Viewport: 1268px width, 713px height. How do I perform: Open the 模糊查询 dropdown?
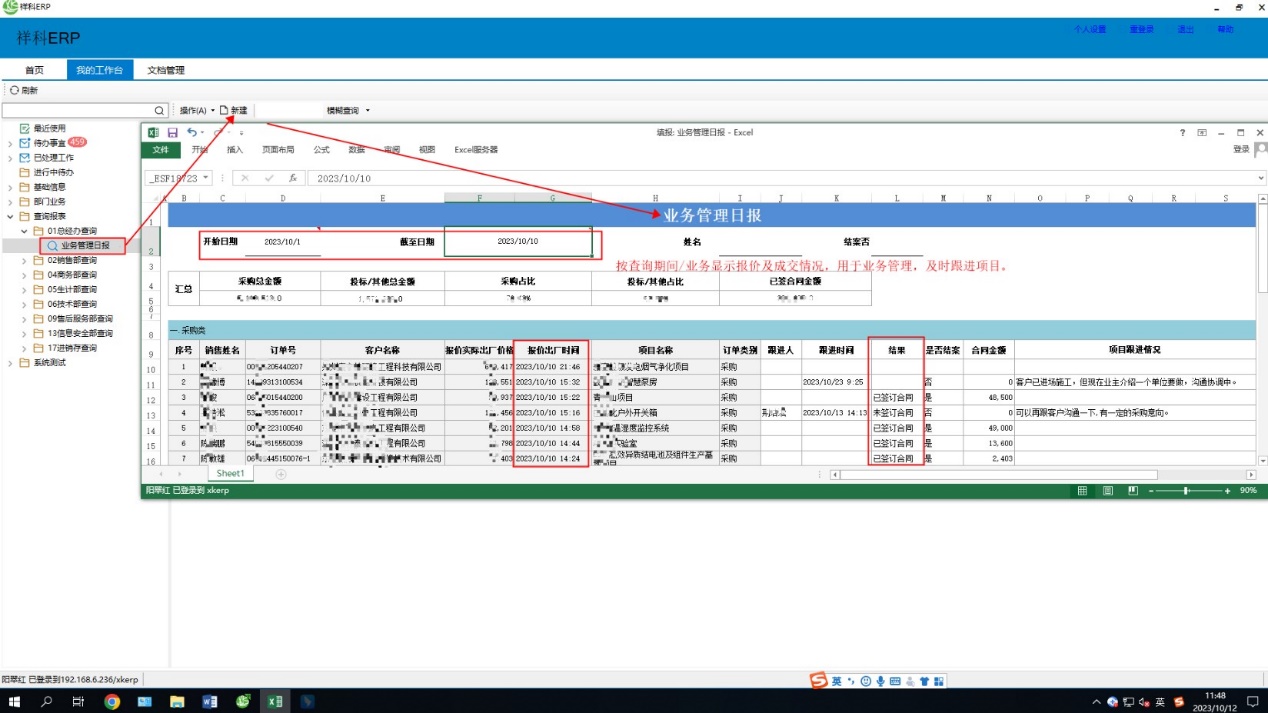coord(348,111)
